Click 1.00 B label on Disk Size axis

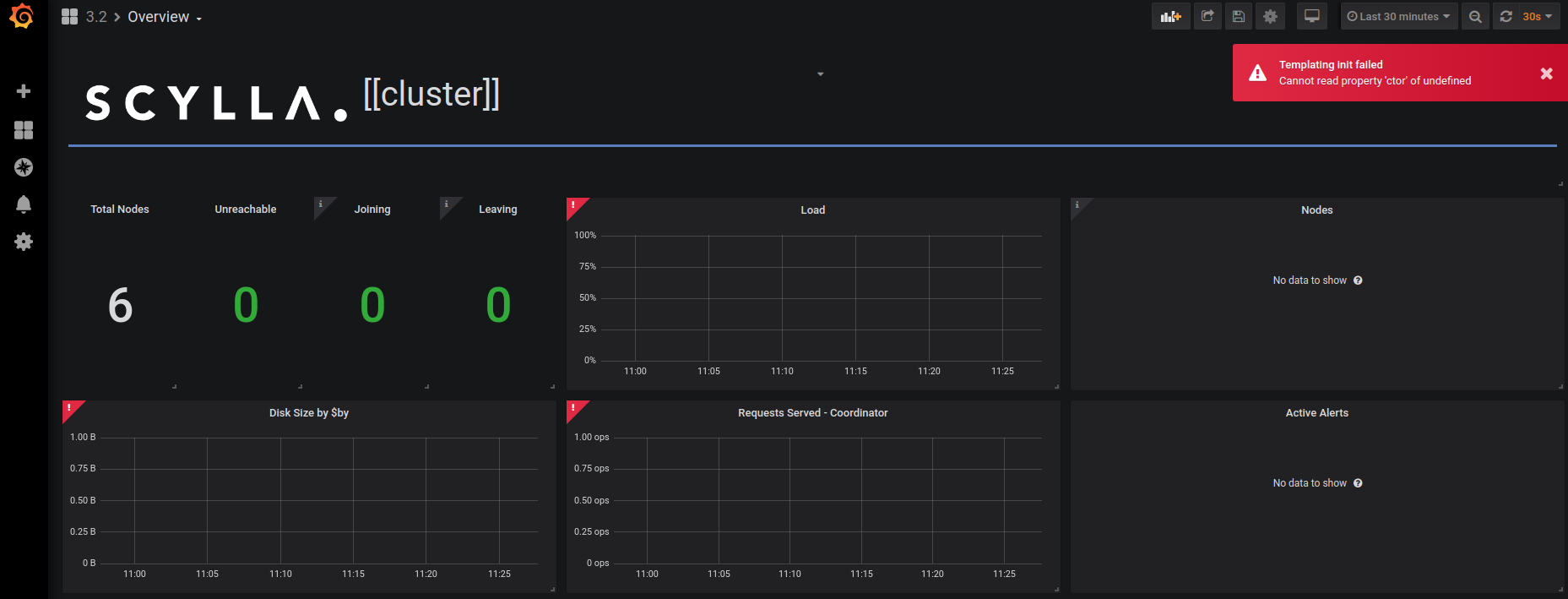pyautogui.click(x=83, y=437)
